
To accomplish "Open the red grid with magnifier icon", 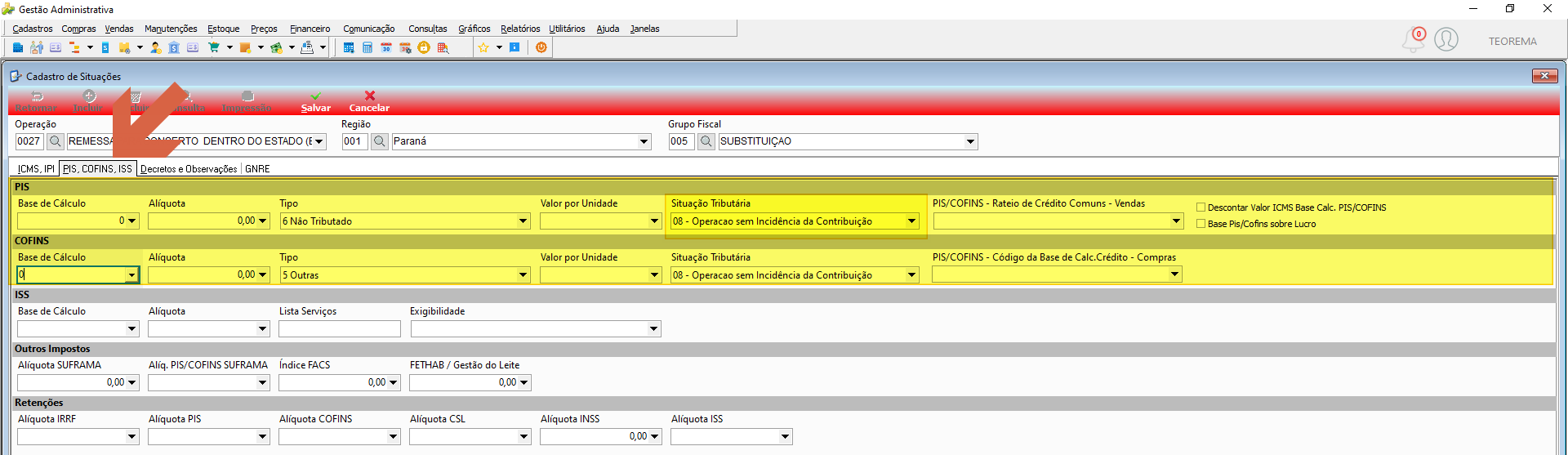I will coord(443,47).
